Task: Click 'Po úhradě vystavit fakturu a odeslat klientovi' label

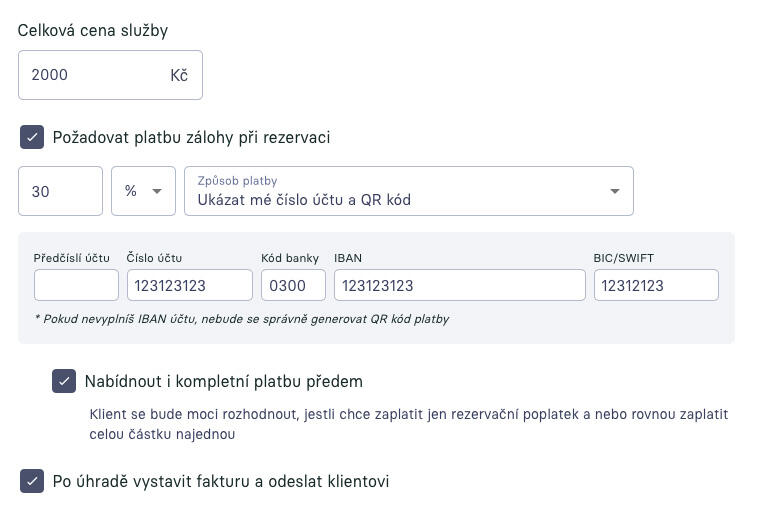Action: (x=220, y=481)
